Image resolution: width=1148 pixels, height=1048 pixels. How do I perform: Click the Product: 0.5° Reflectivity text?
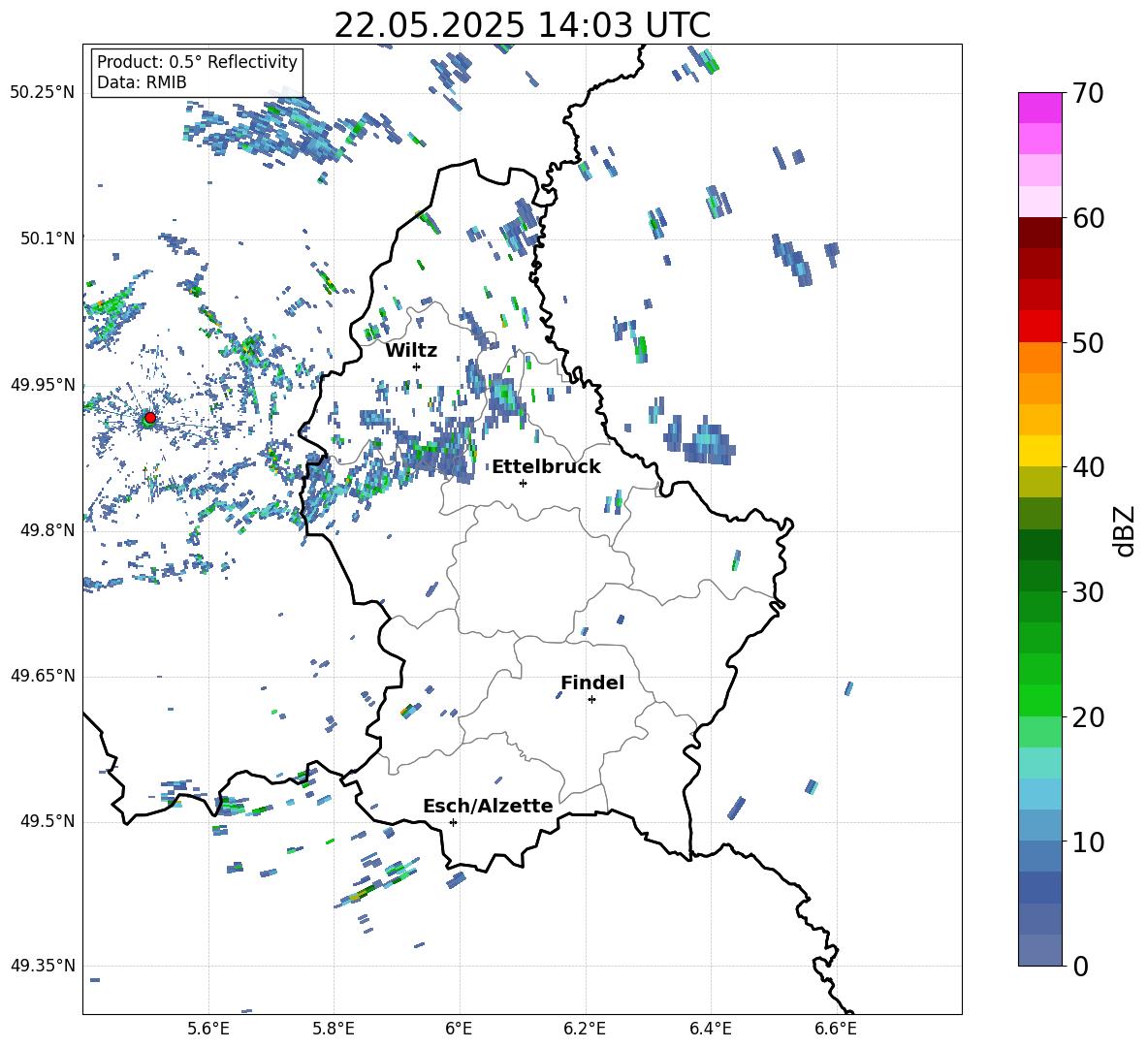(x=197, y=62)
